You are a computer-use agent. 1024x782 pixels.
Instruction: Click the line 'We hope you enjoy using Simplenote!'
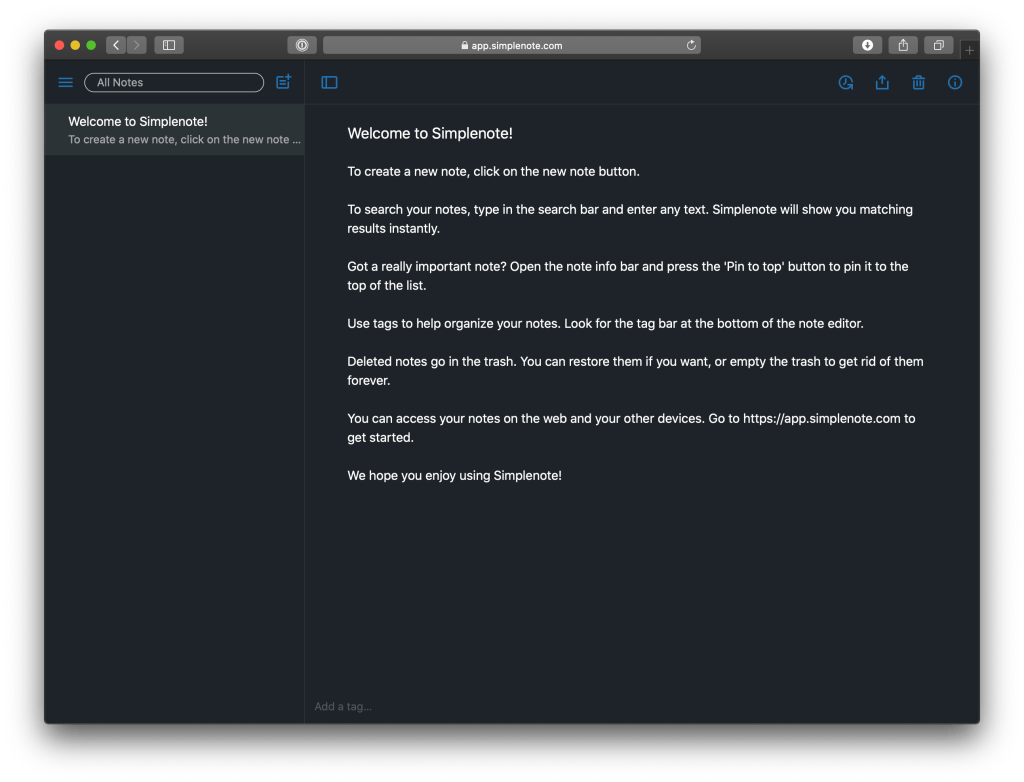pos(455,476)
